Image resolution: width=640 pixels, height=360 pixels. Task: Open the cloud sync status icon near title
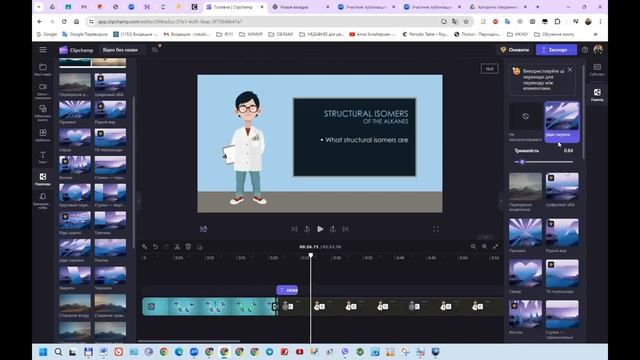click(x=155, y=50)
